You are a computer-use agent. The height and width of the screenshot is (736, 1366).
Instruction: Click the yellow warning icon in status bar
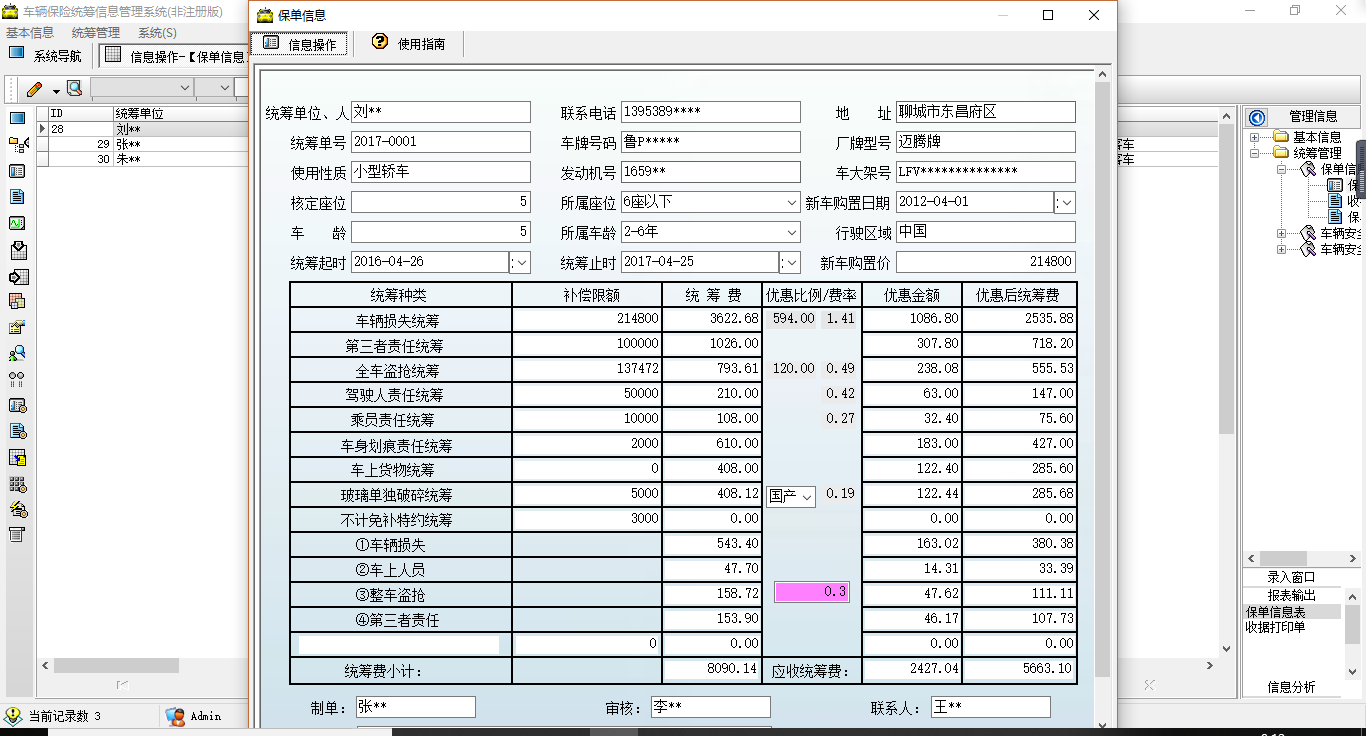click(13, 716)
